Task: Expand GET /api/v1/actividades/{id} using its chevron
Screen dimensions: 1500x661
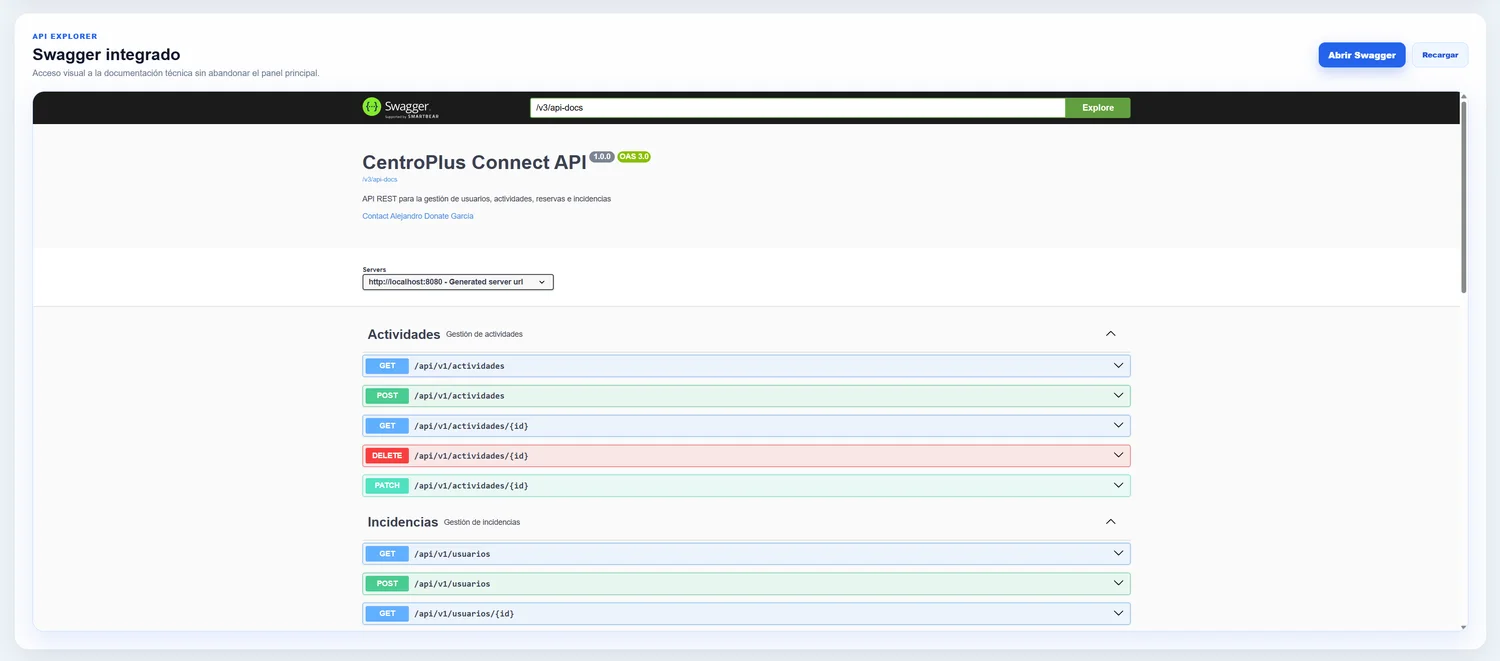Action: point(1119,426)
